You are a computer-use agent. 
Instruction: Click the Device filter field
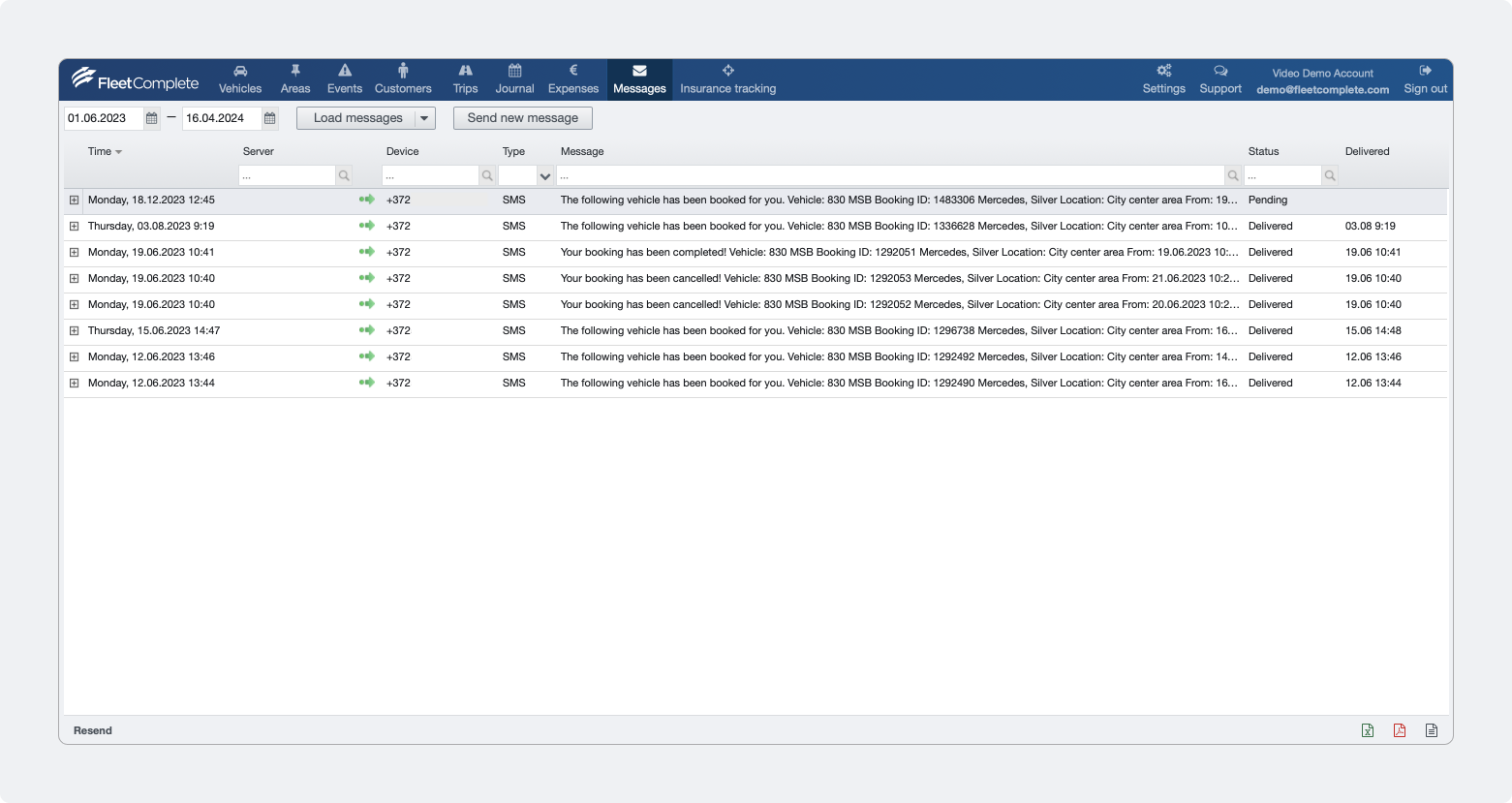[430, 175]
